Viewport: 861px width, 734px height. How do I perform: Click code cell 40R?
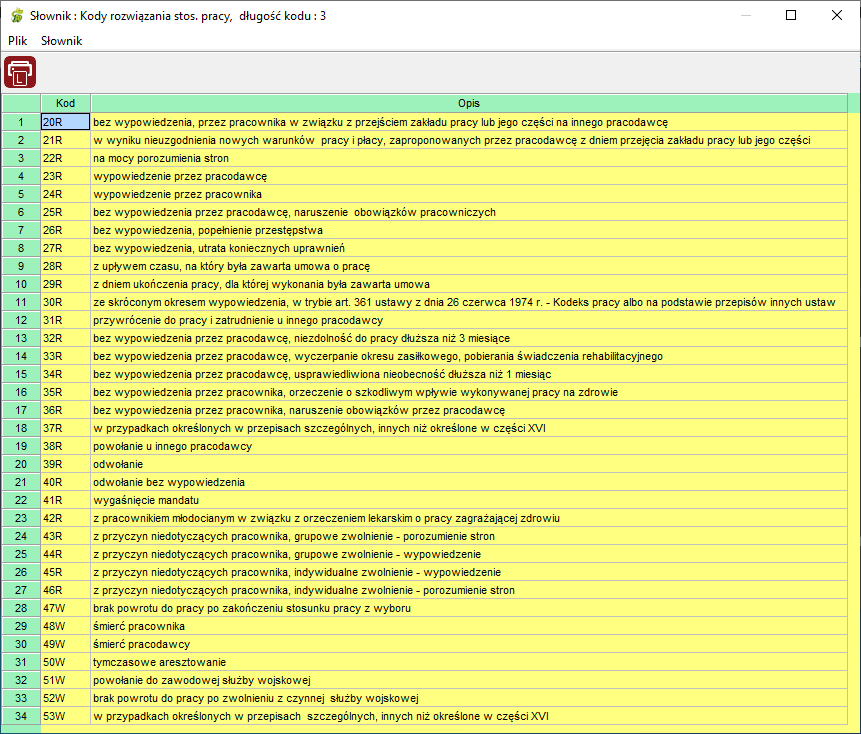pyautogui.click(x=65, y=482)
